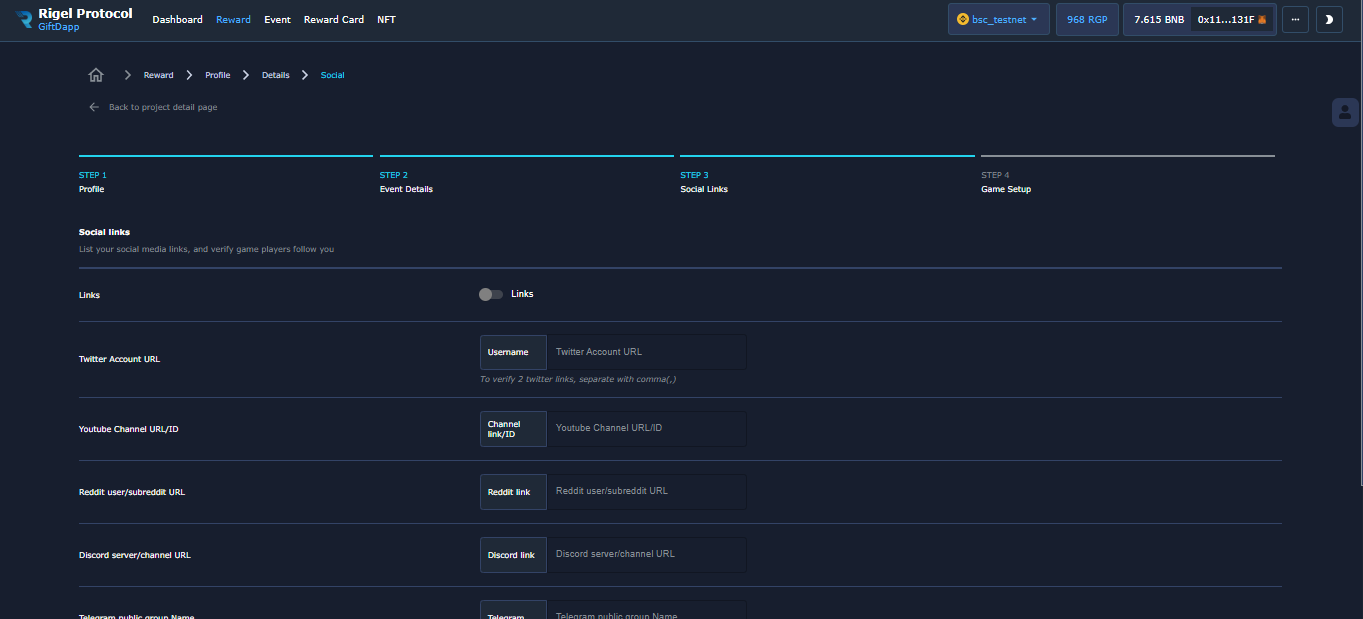The height and width of the screenshot is (619, 1363).
Task: Go to the Event nav item
Action: coord(277,20)
